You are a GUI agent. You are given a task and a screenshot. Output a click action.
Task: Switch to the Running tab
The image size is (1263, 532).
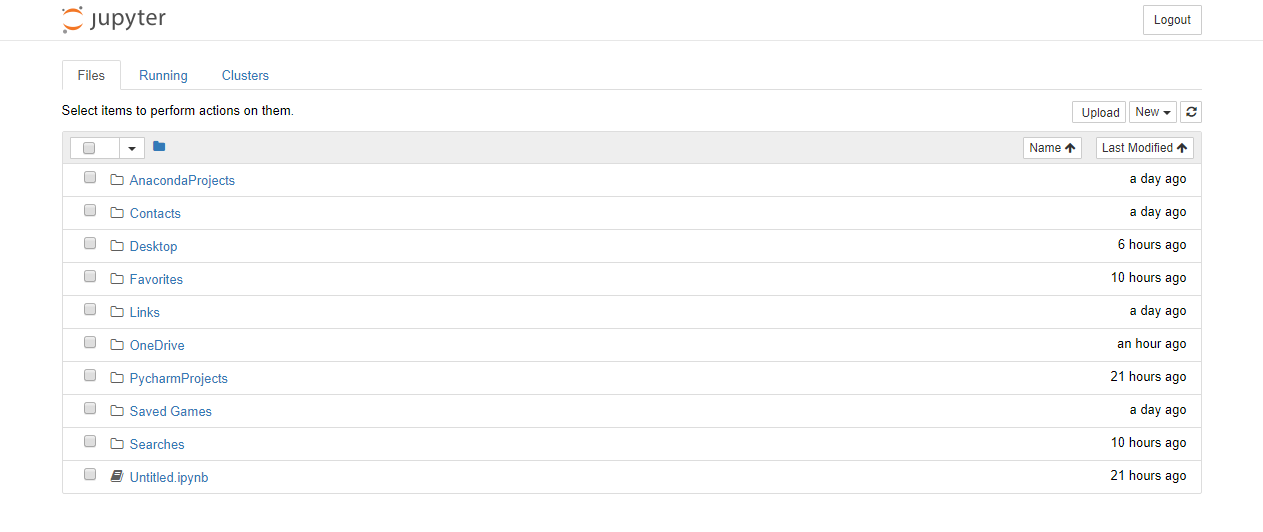(163, 75)
